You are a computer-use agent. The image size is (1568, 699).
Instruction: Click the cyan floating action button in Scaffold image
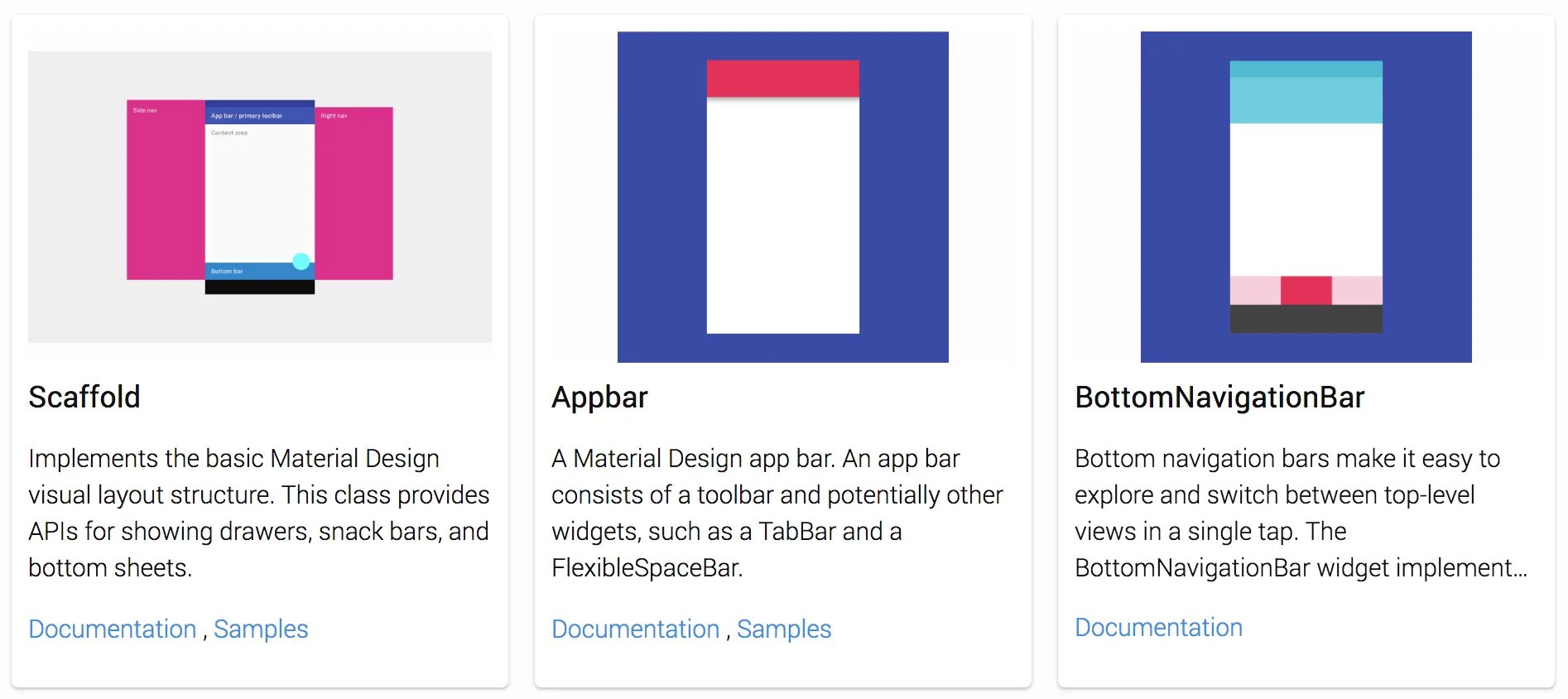(301, 262)
